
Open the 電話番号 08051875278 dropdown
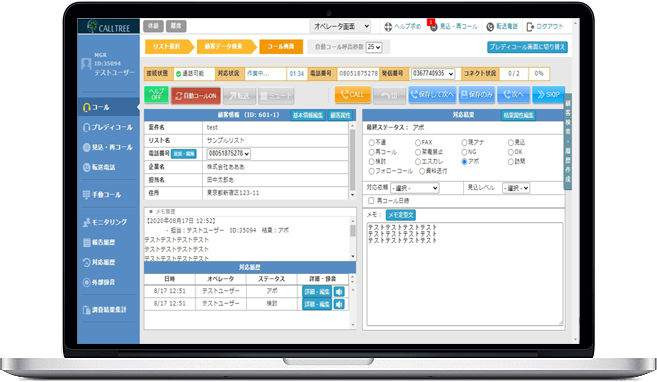[x=228, y=154]
